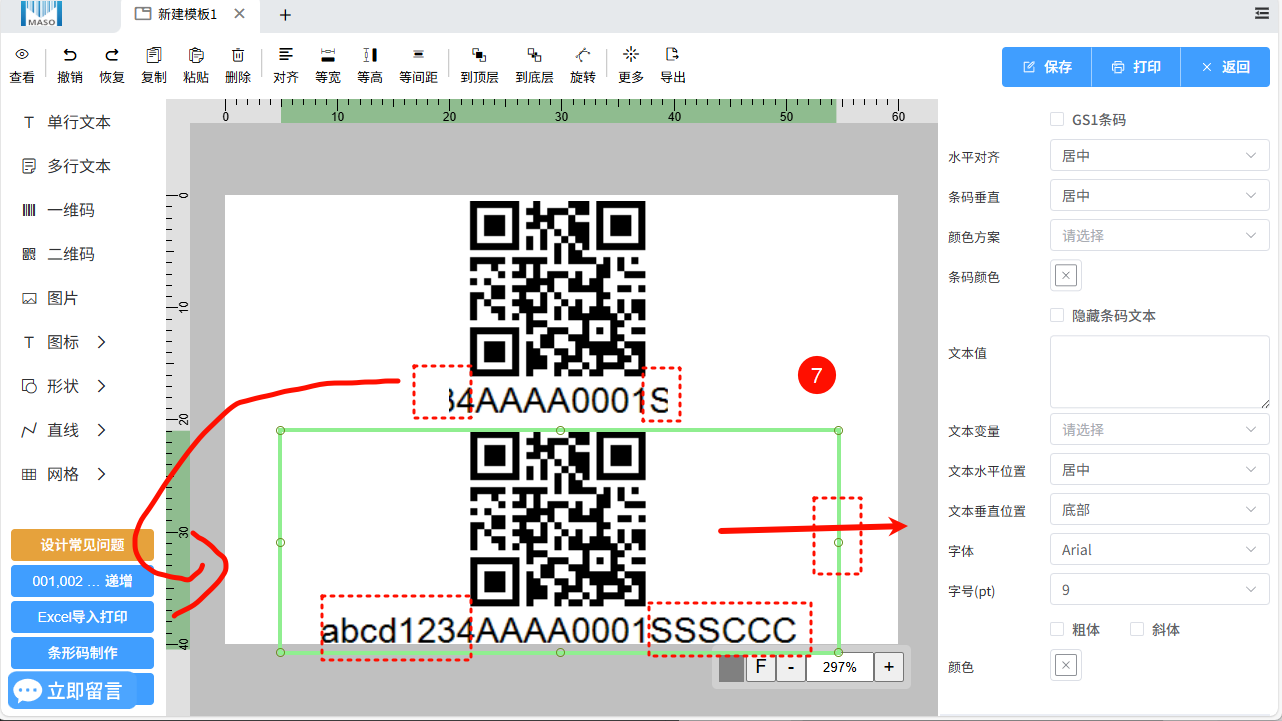The image size is (1282, 721).
Task: Click the 001,002 … 递增 button
Action: [x=82, y=581]
